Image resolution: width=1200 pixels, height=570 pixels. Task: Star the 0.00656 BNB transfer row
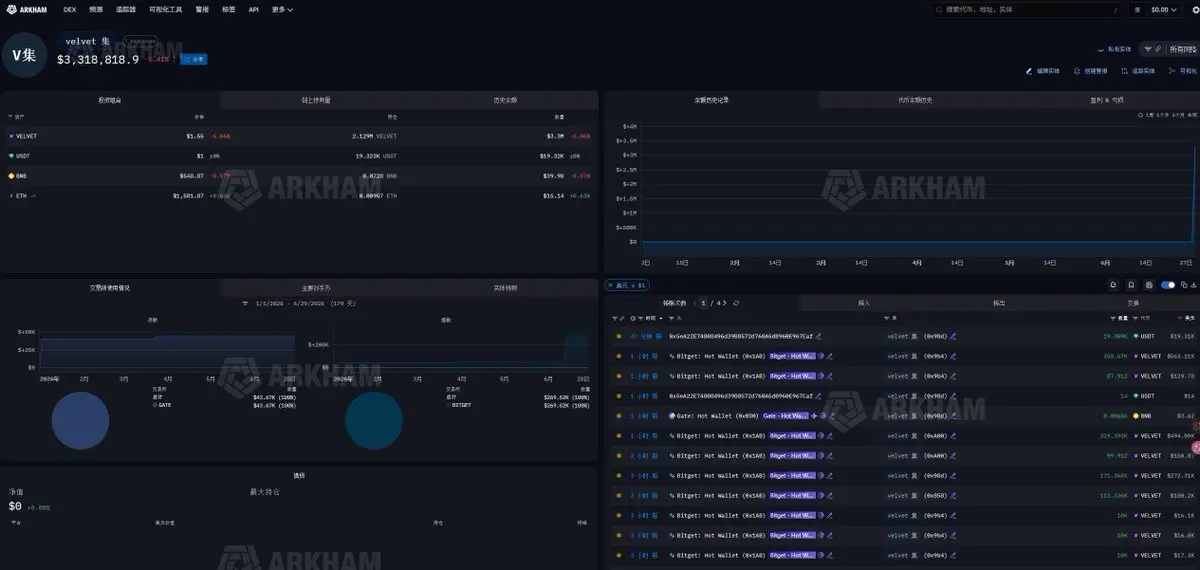(619, 415)
